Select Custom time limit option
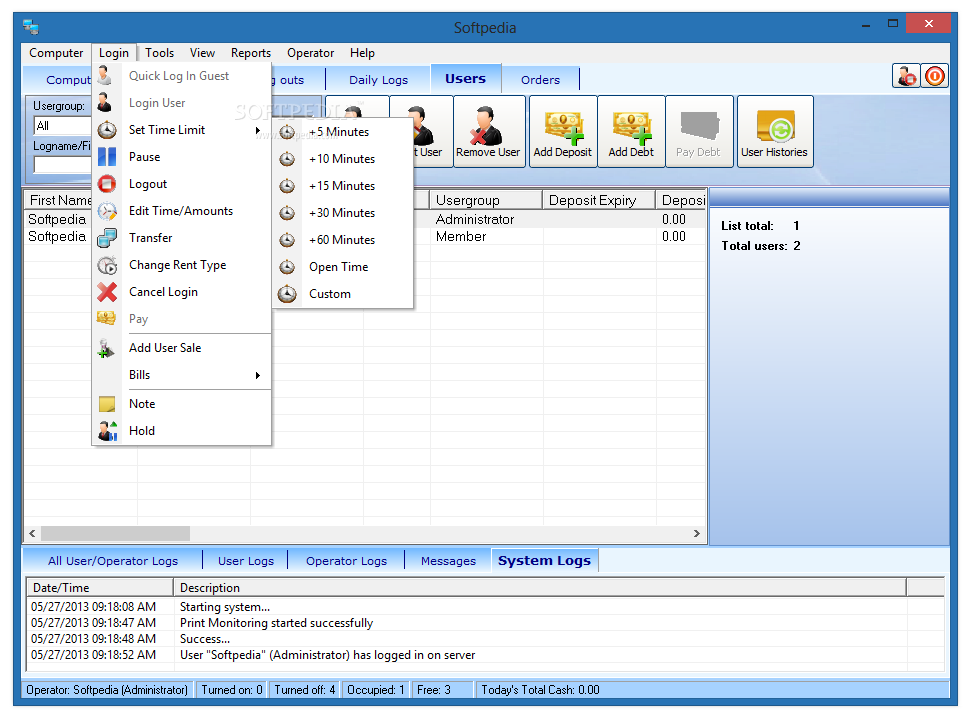 point(343,294)
